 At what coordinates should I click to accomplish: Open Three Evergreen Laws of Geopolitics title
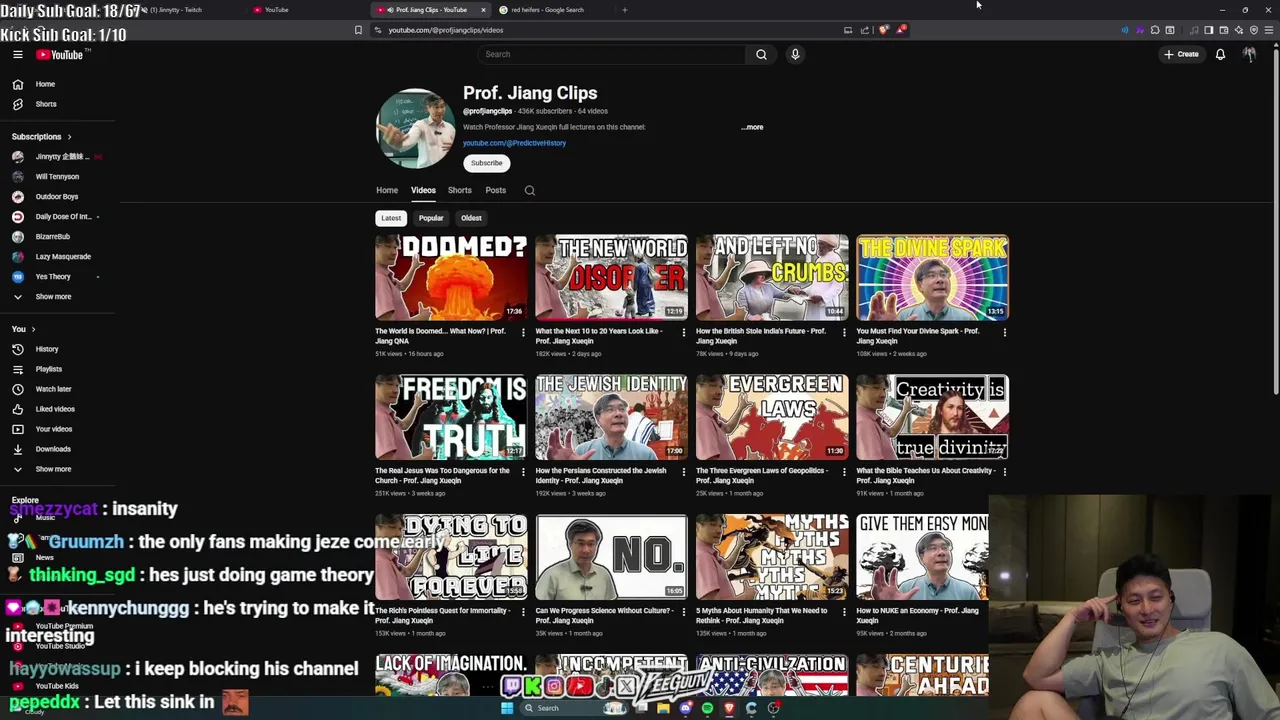pyautogui.click(x=762, y=475)
